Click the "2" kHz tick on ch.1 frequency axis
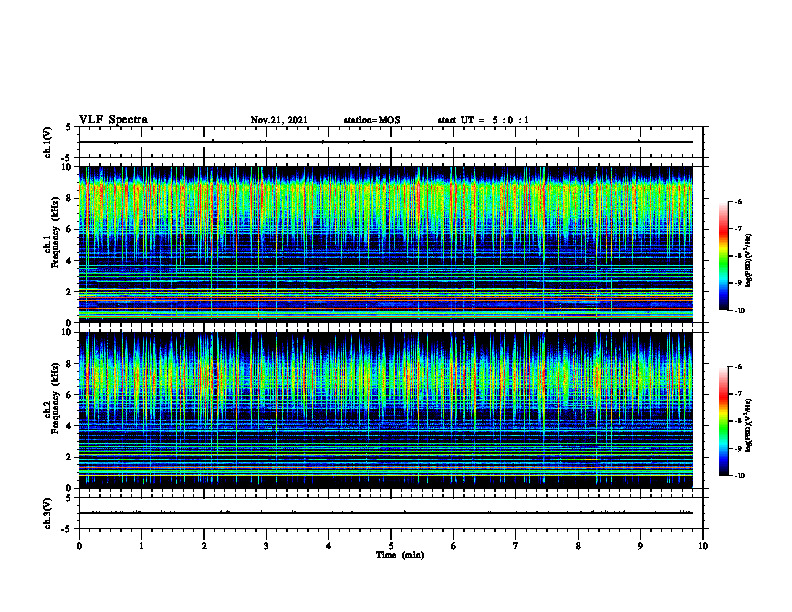Image resolution: width=792 pixels, height=612 pixels. coord(70,291)
